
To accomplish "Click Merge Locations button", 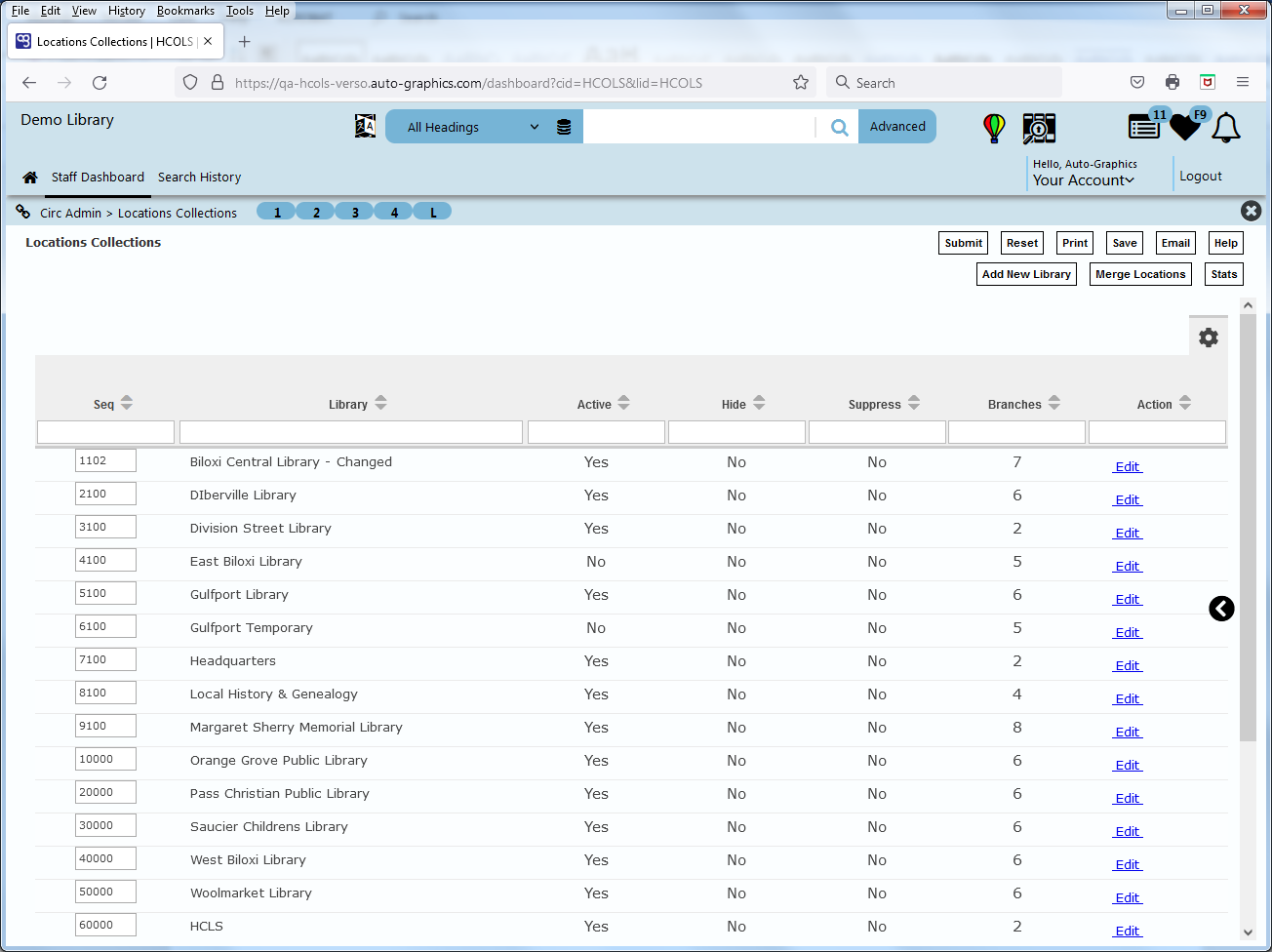I will point(1140,274).
